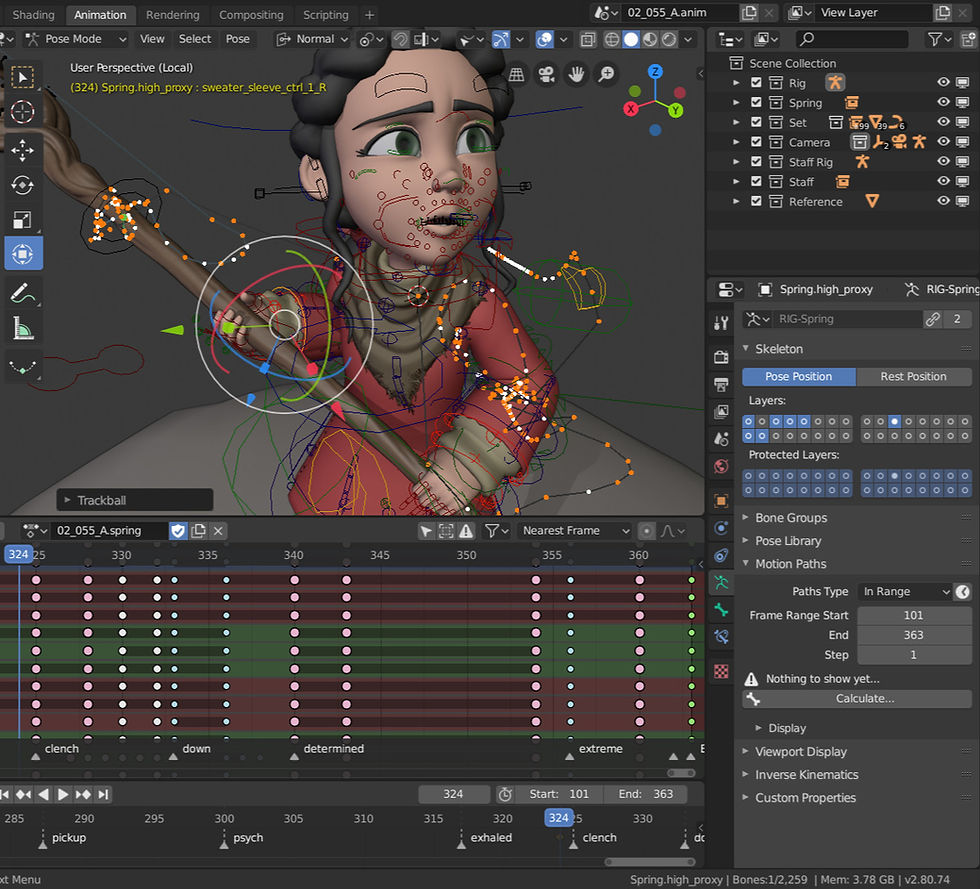
Task: Hide the Set collection with eye icon
Action: 943,122
